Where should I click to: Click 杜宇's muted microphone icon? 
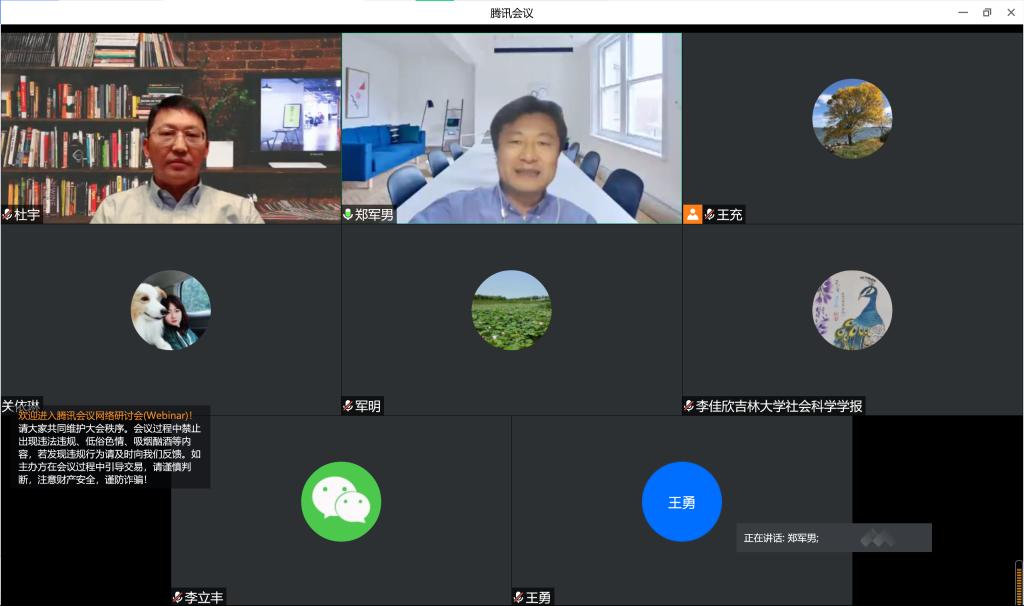[x=8, y=215]
